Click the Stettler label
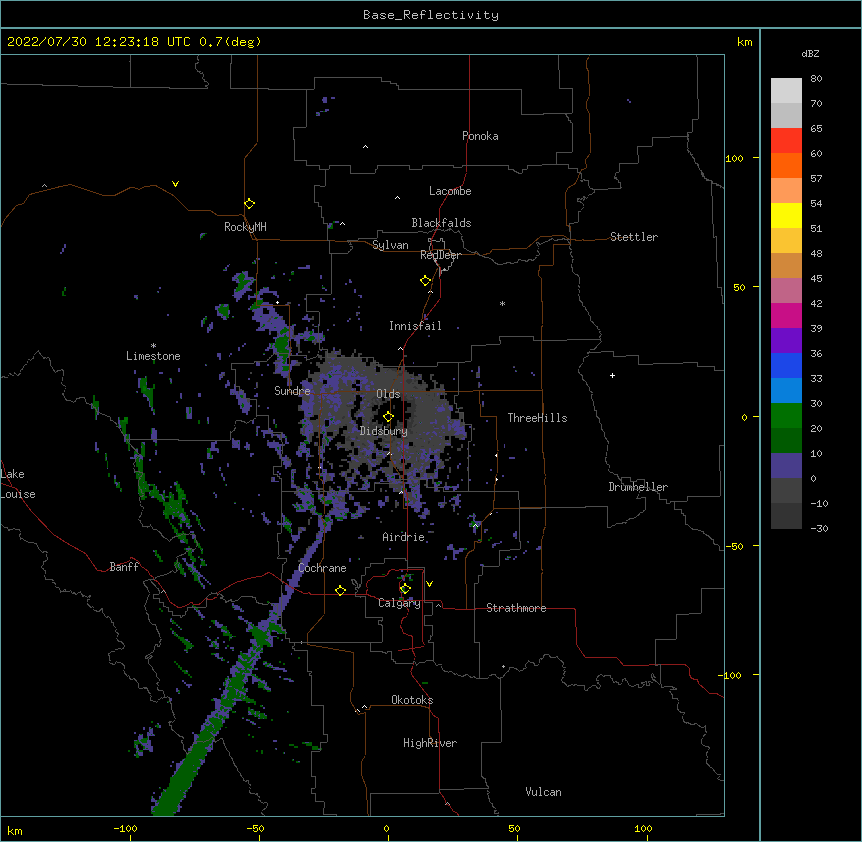Viewport: 862px width, 842px height. tap(634, 237)
